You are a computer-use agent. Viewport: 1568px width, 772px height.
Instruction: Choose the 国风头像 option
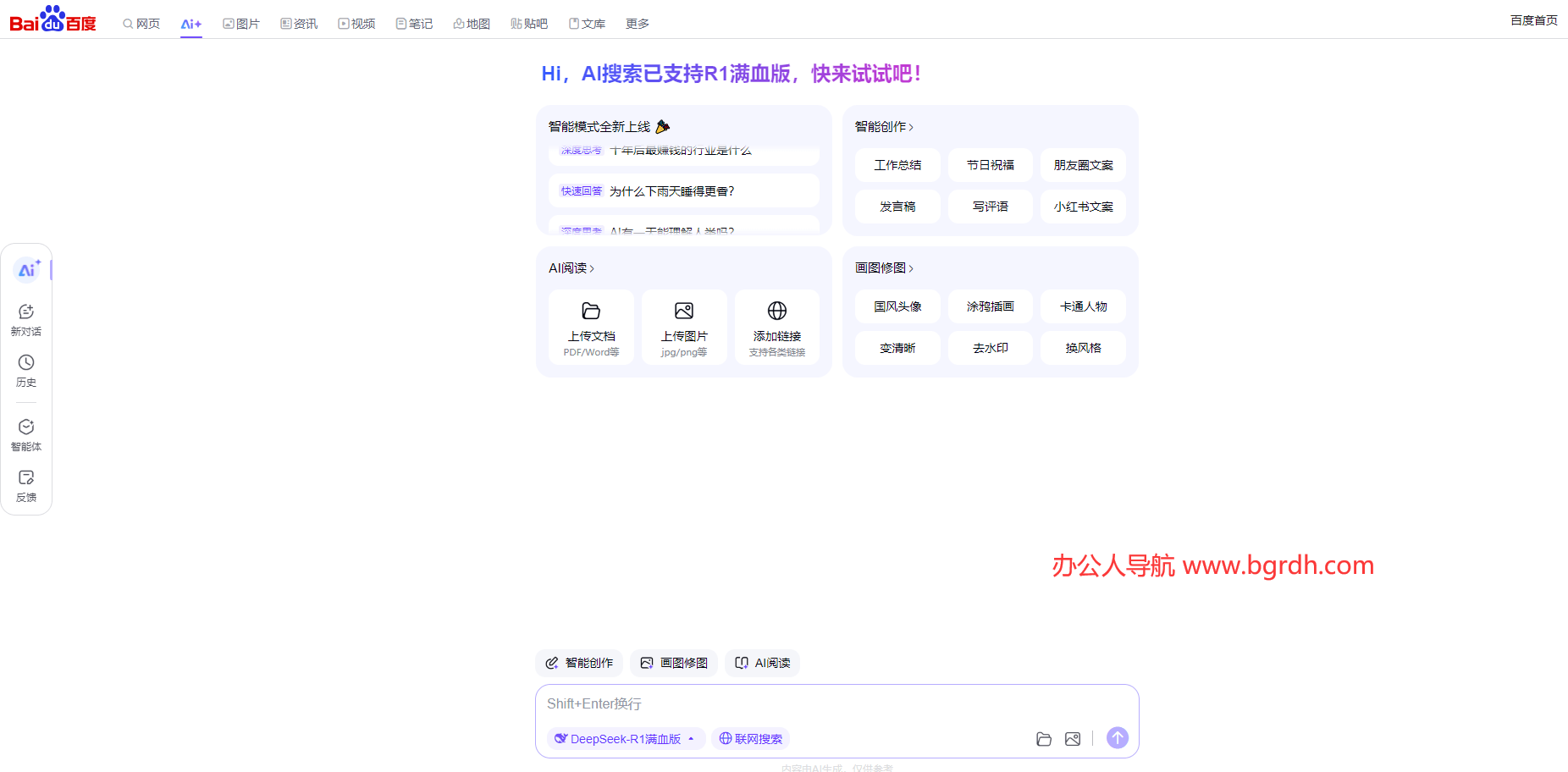click(897, 306)
